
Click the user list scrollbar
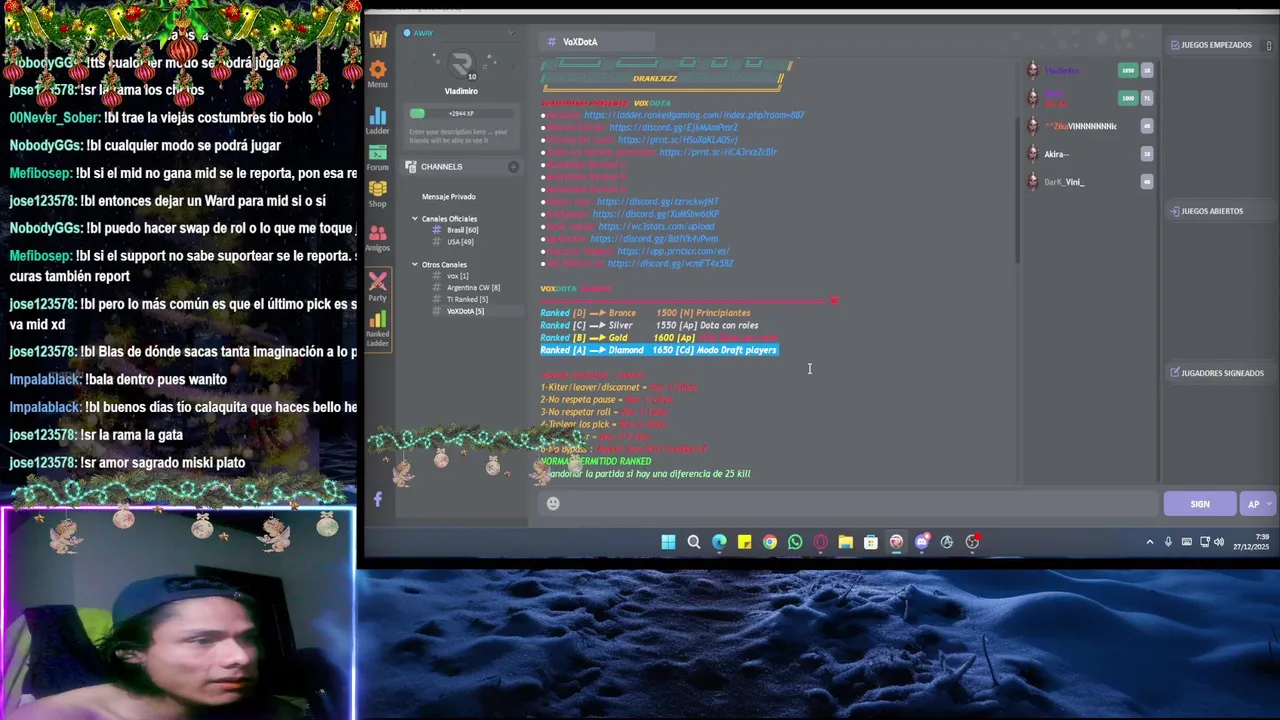(x=1019, y=190)
